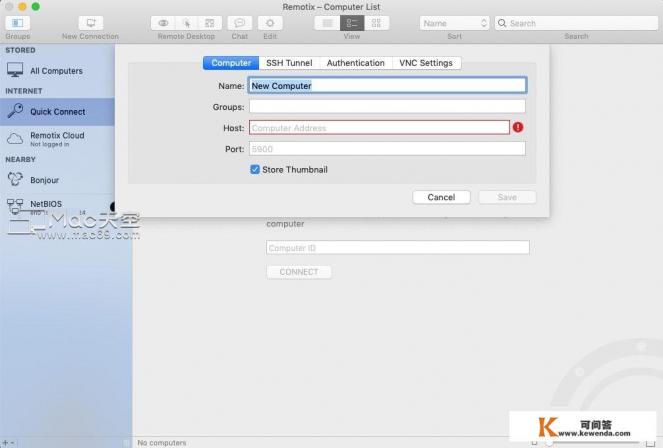Click the yellow minimize window button
The image size is (663, 448).
click(22, 6)
